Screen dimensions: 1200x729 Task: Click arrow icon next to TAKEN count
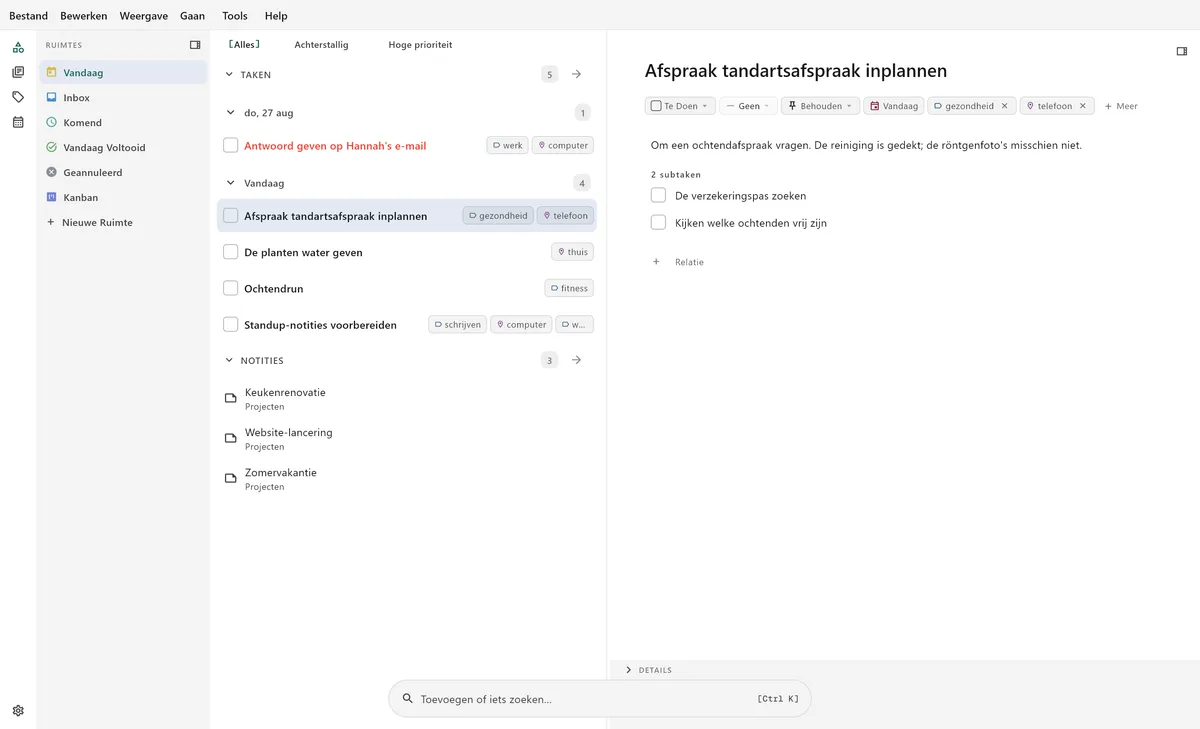point(576,74)
